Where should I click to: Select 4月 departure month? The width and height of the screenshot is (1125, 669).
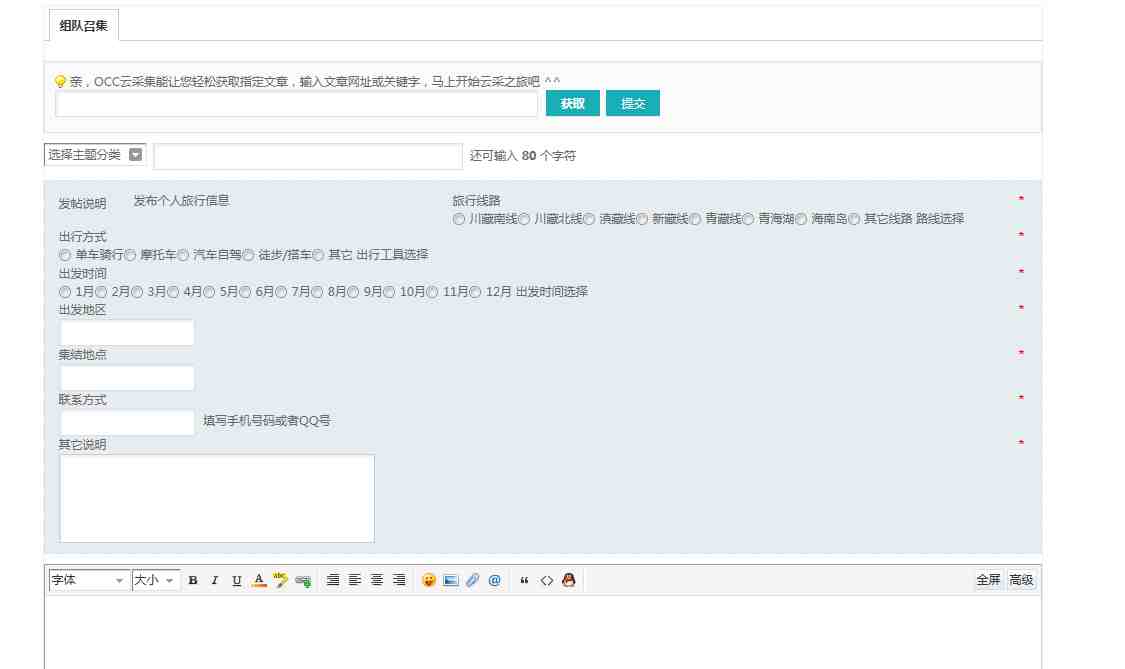pos(173,292)
